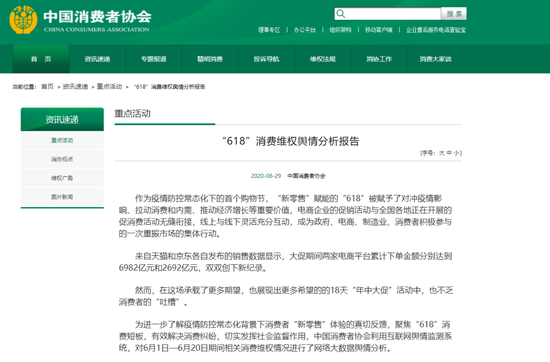Click 首页 in the breadcrumb trail
This screenshot has width=550, height=362.
click(47, 87)
